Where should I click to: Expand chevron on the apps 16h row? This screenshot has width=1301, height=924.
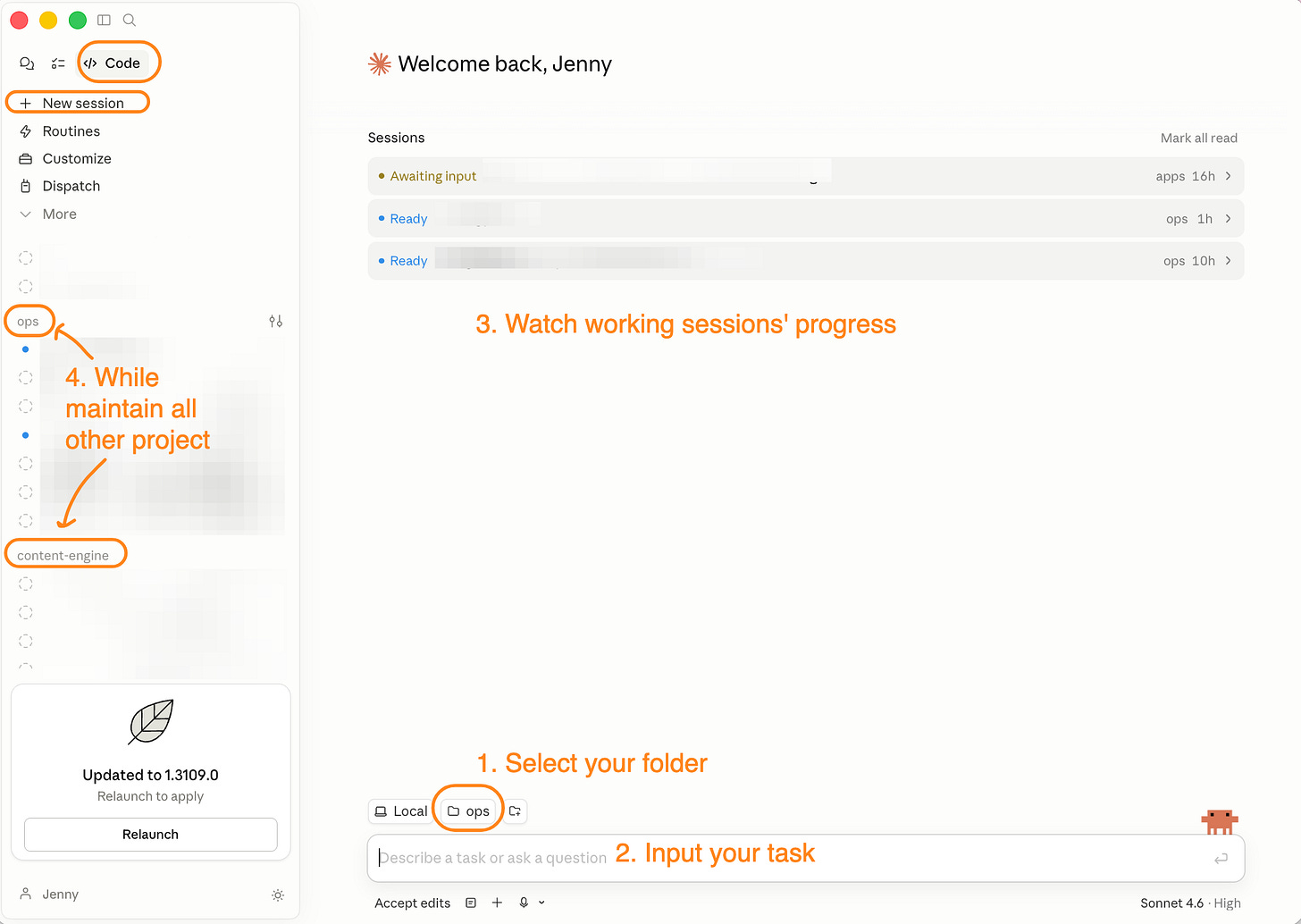click(1229, 177)
